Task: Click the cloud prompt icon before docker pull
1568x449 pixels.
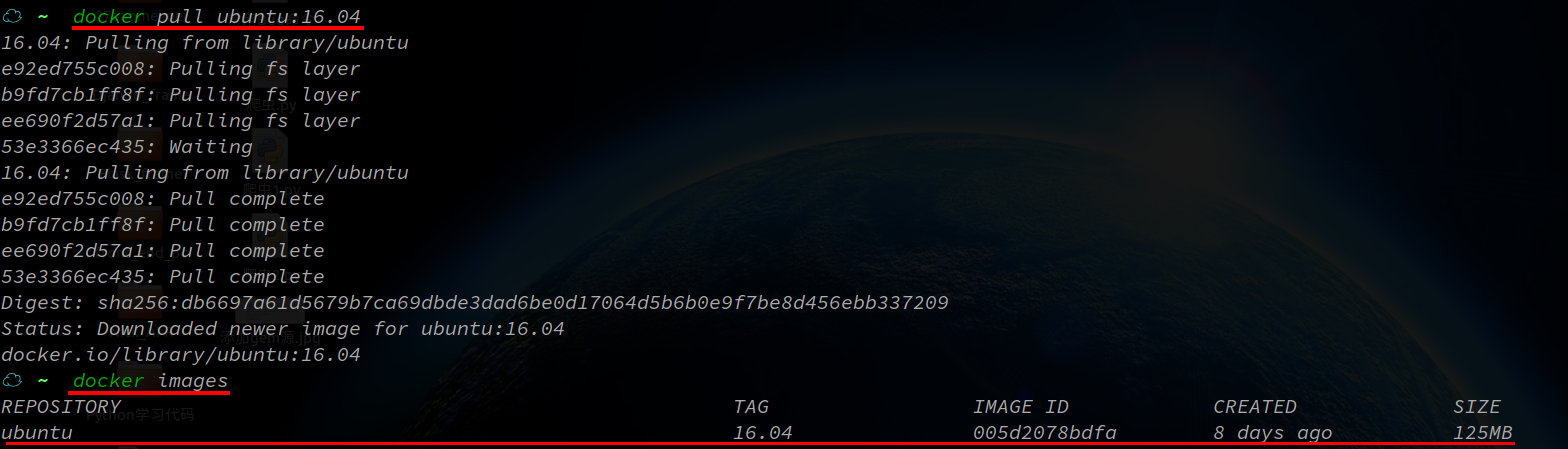Action: (12, 17)
